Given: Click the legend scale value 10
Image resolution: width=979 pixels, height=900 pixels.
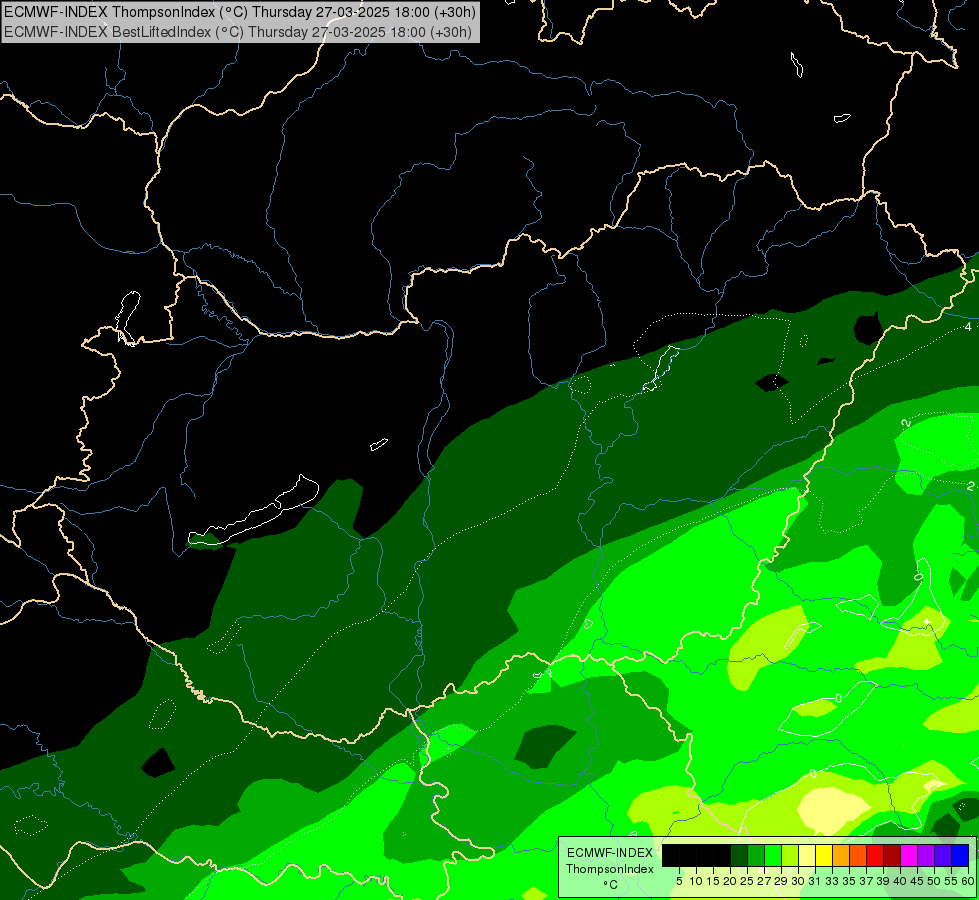Looking at the screenshot, I should coord(696,881).
